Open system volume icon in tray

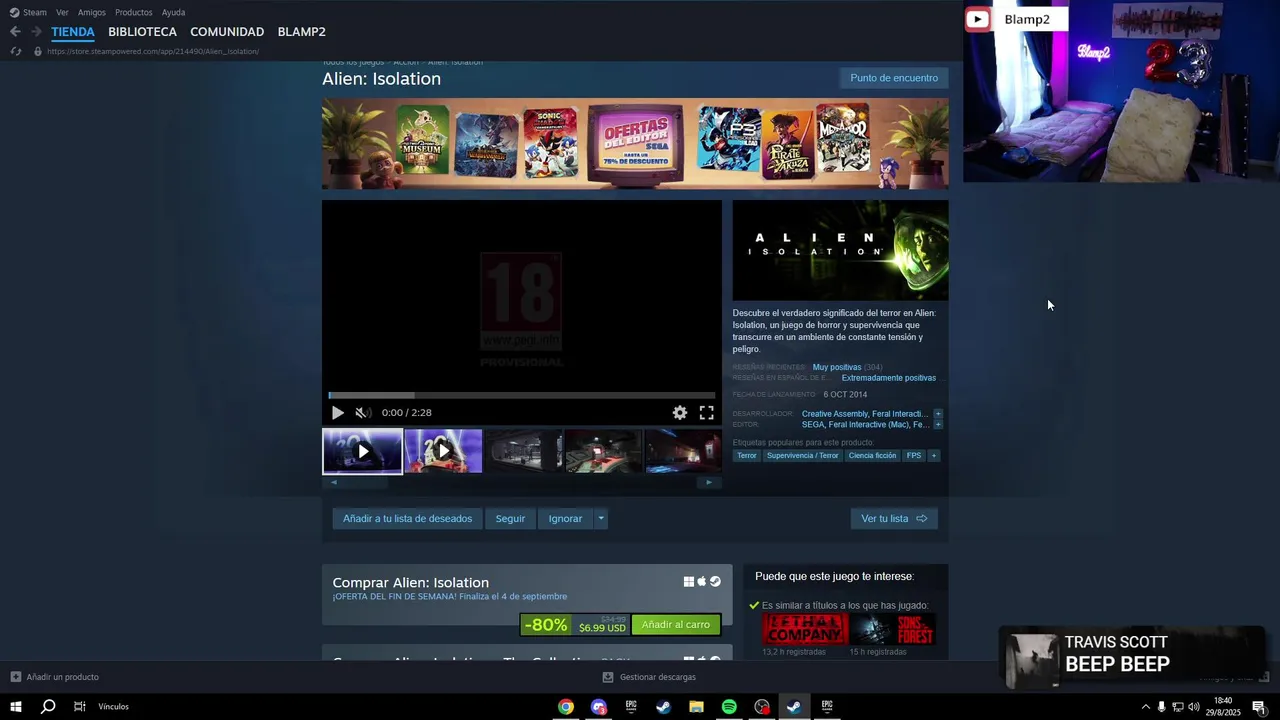pos(1193,707)
